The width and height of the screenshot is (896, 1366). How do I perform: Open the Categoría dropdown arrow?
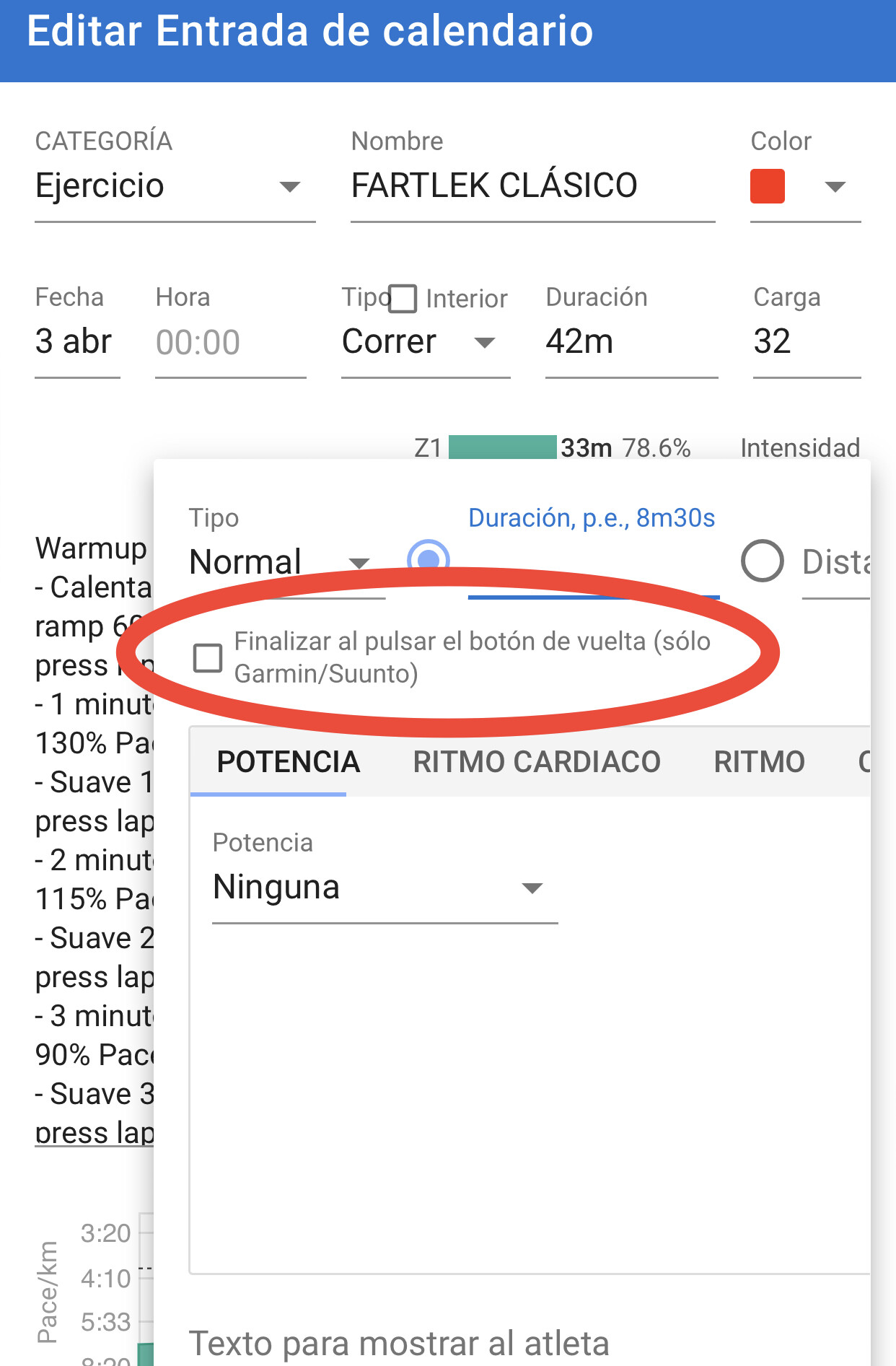(x=289, y=187)
